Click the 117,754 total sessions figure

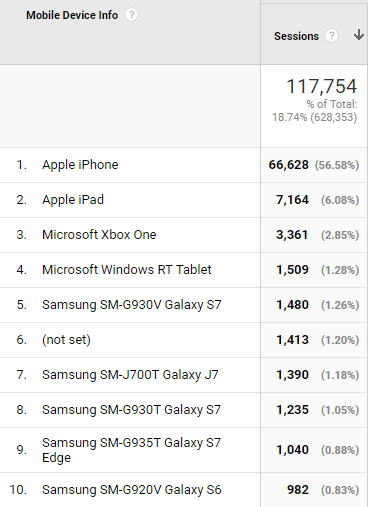(322, 86)
